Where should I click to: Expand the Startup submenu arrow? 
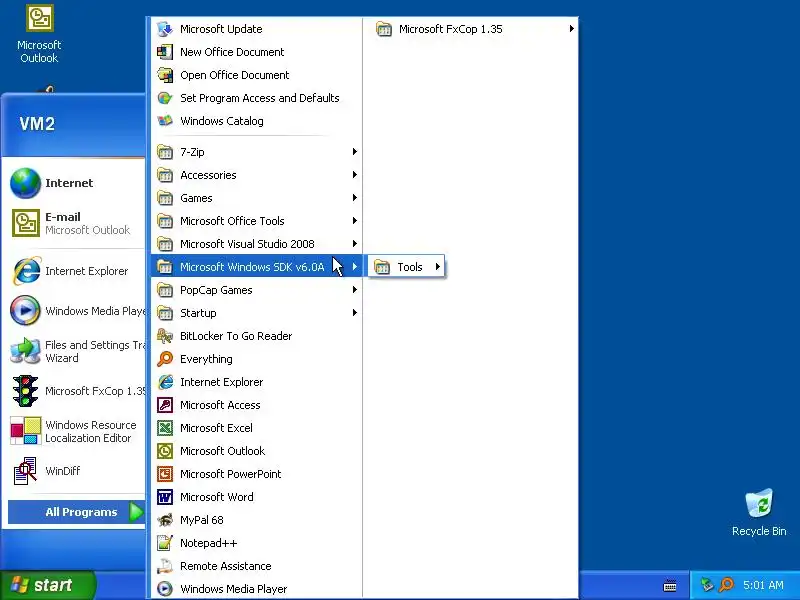click(355, 312)
